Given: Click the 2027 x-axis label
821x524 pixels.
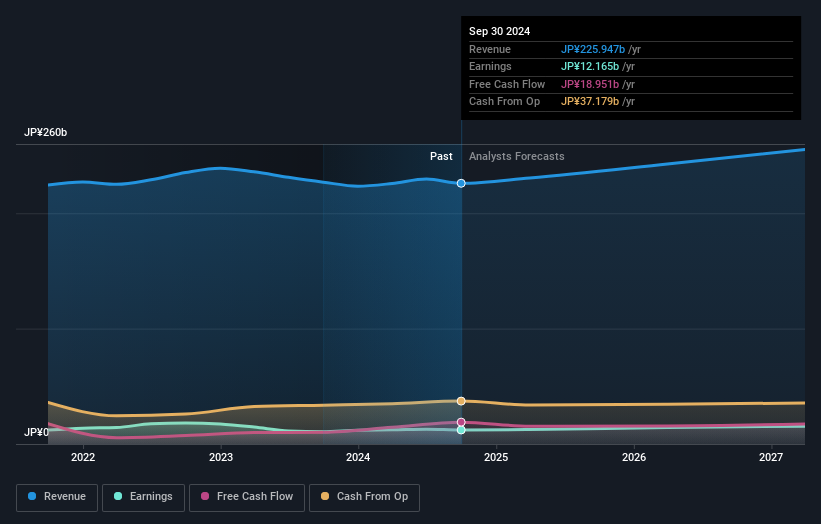Looking at the screenshot, I should [x=771, y=457].
